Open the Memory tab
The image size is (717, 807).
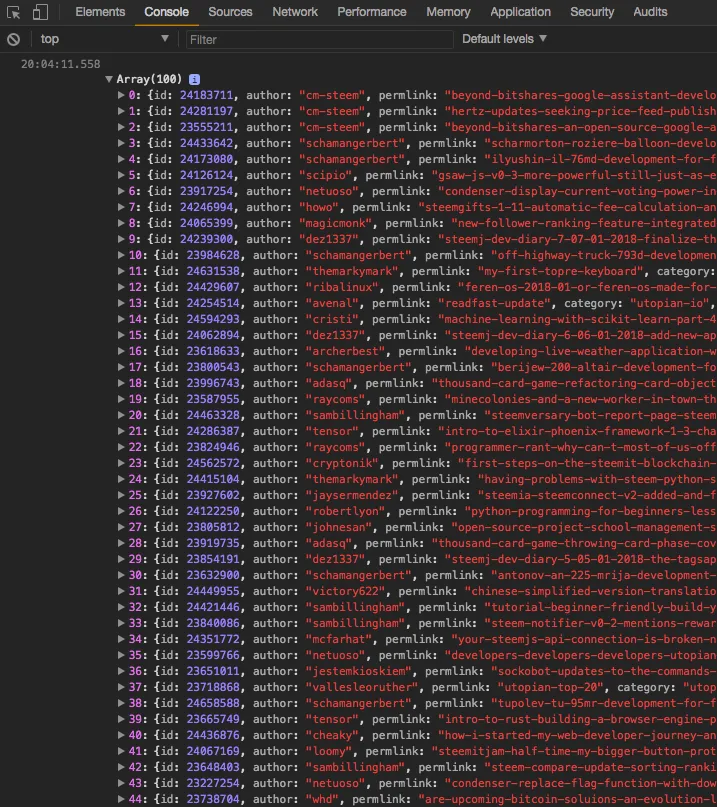tap(448, 12)
